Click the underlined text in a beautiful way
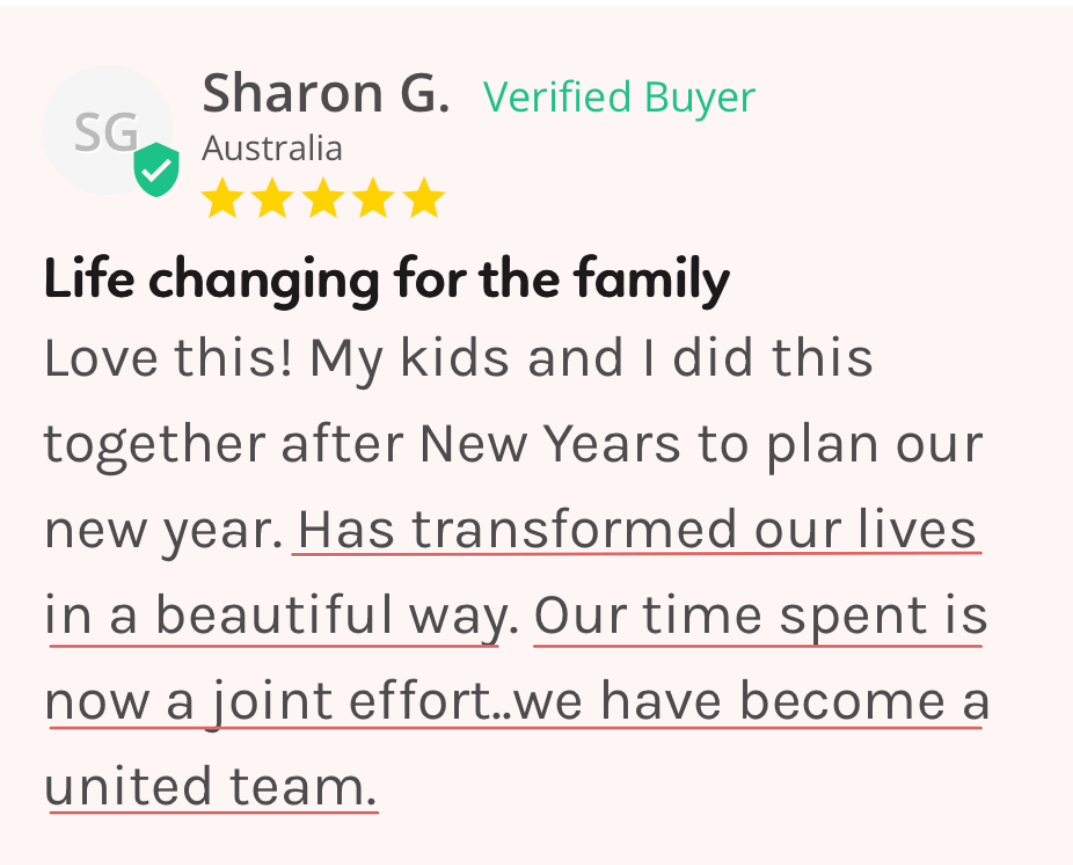 (x=276, y=617)
